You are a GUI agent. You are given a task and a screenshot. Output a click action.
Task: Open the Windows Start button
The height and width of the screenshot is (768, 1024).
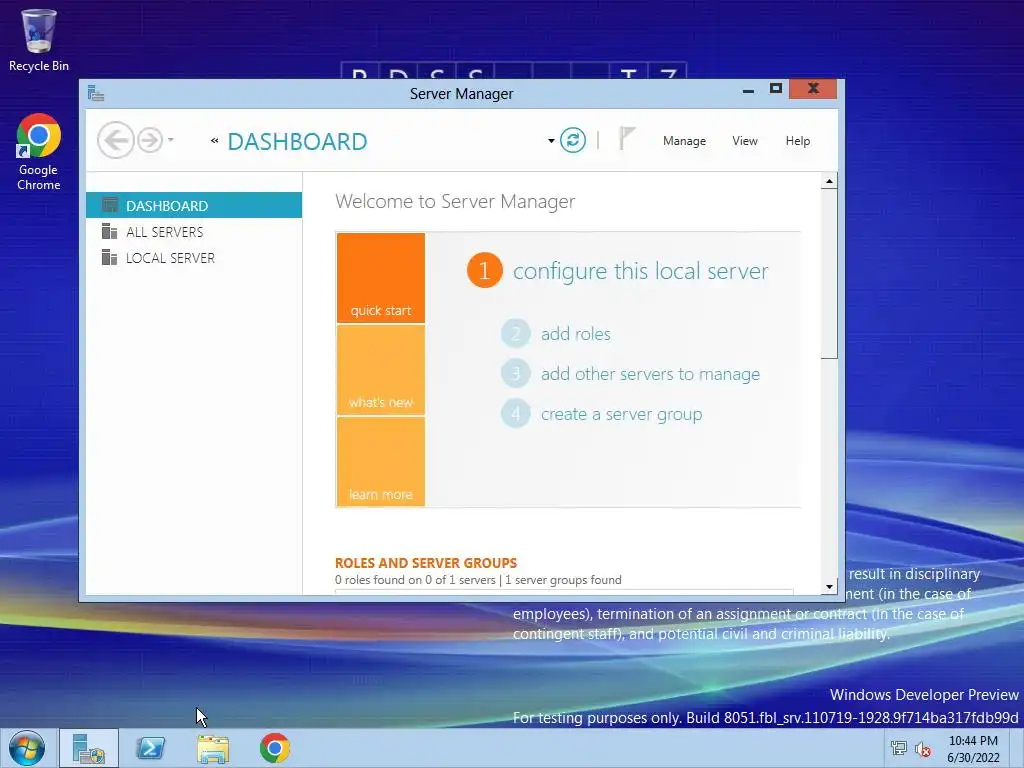tap(27, 748)
